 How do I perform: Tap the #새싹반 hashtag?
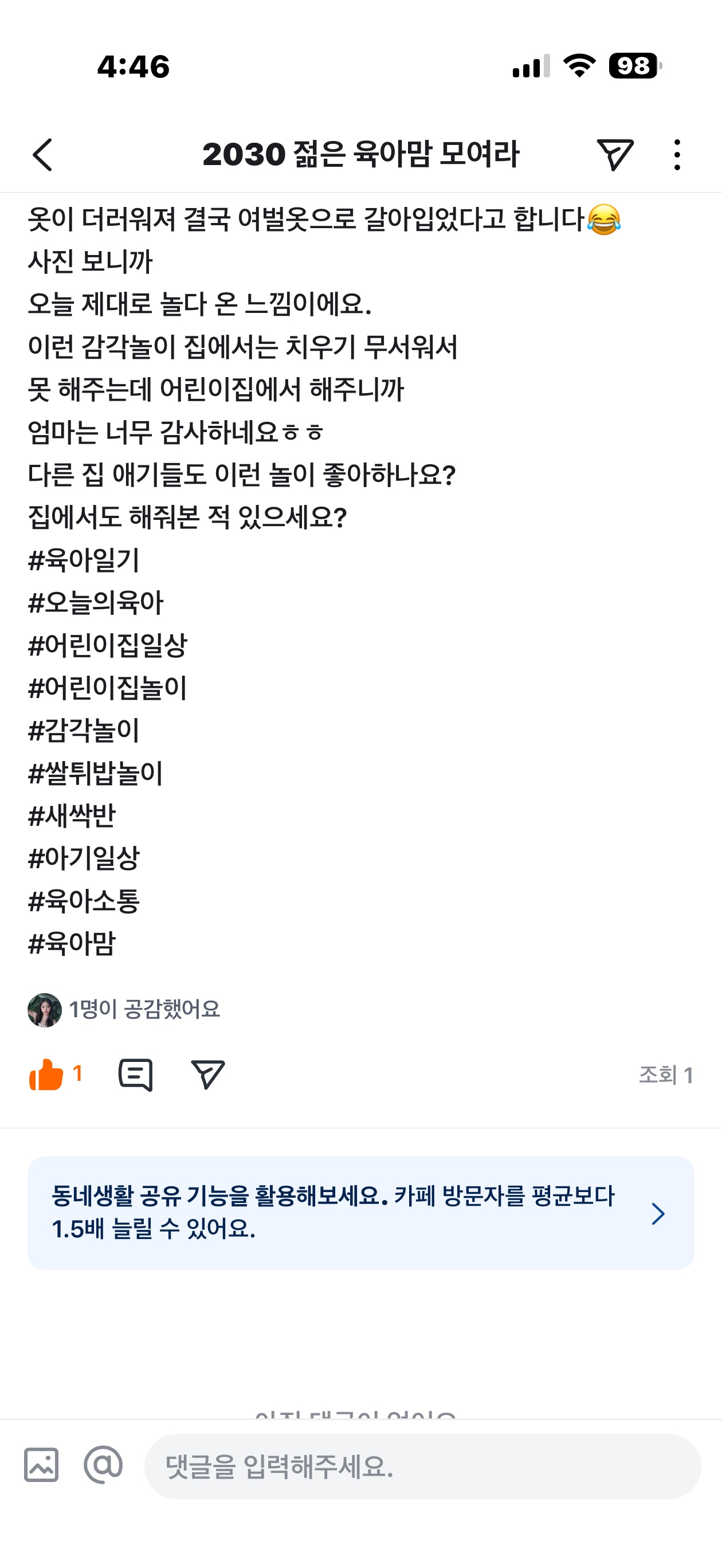[x=72, y=816]
